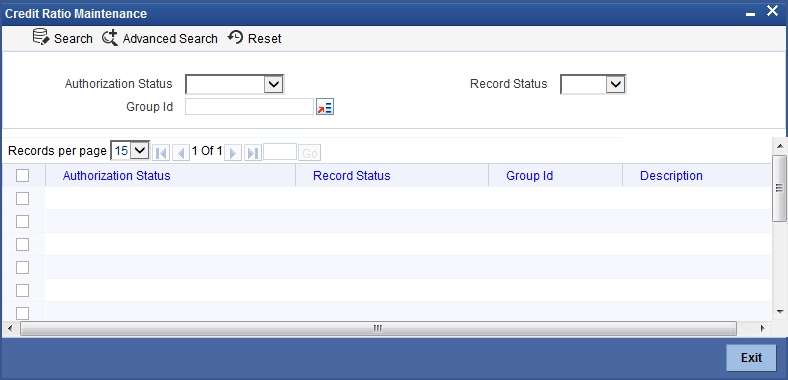Go to first page of records

tap(161, 153)
